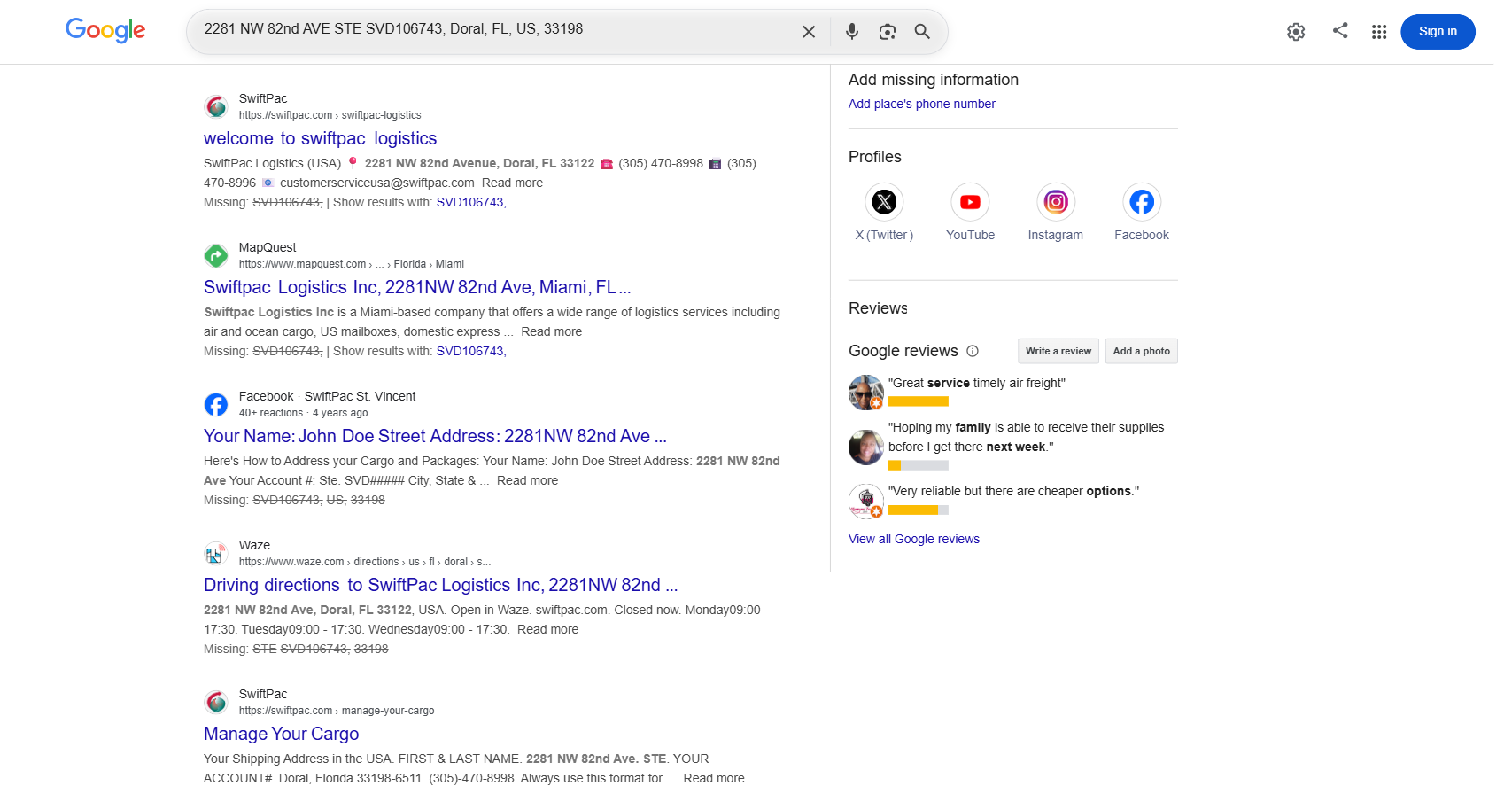The height and width of the screenshot is (786, 1512).
Task: Open quick settings gear icon
Action: 1296,32
